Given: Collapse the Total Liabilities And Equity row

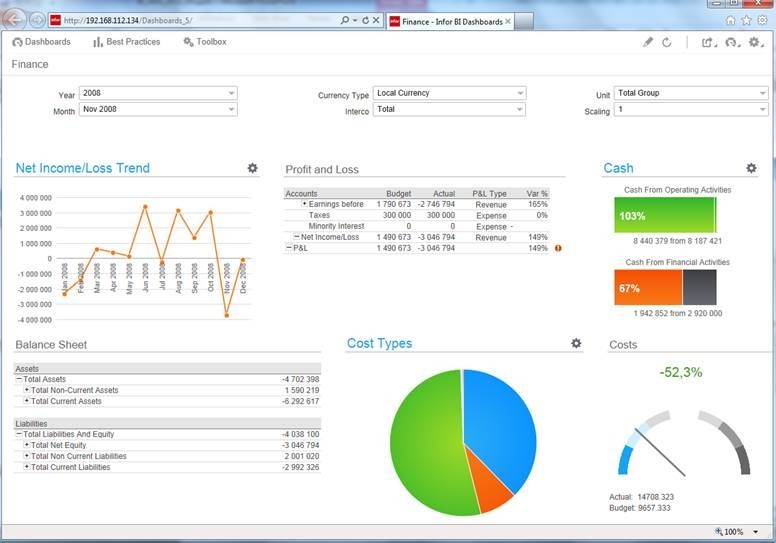Looking at the screenshot, I should 19,434.
